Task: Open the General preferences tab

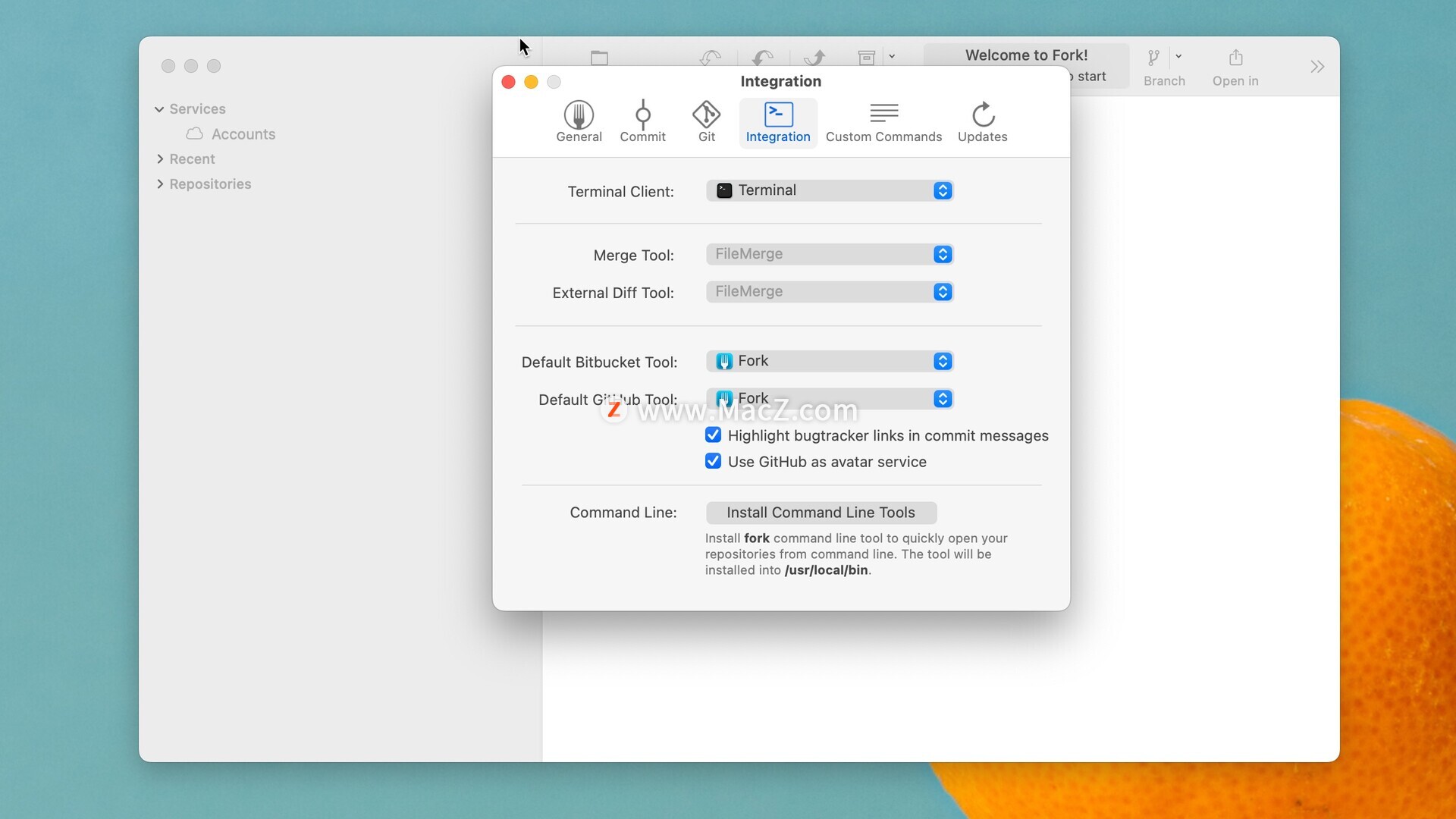Action: pos(579,122)
